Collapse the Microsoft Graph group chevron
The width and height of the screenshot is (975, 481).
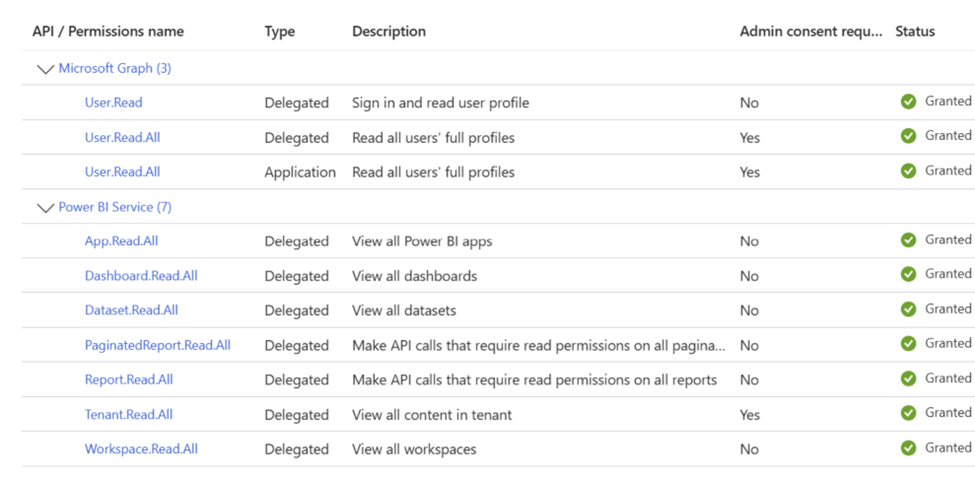pos(44,69)
